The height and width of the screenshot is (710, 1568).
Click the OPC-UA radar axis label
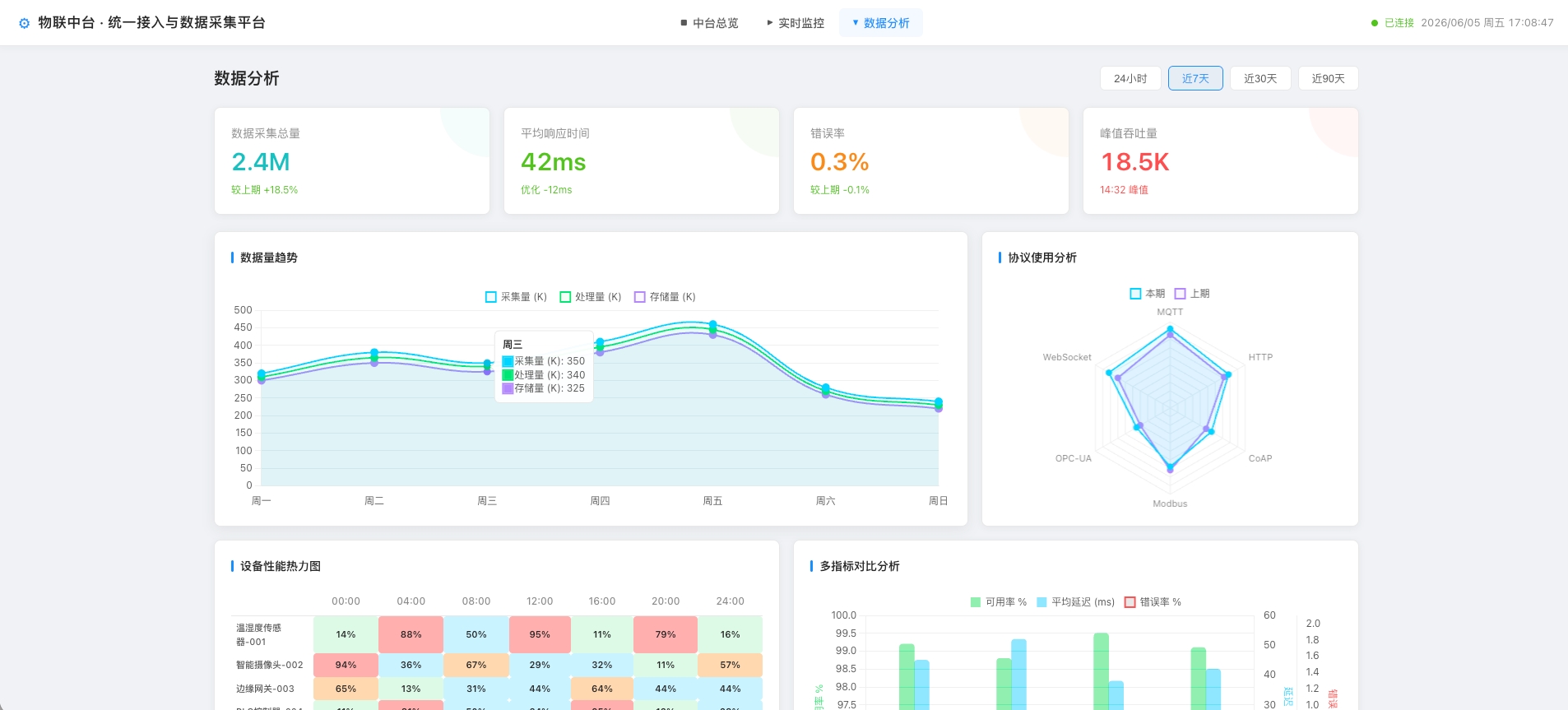1074,459
